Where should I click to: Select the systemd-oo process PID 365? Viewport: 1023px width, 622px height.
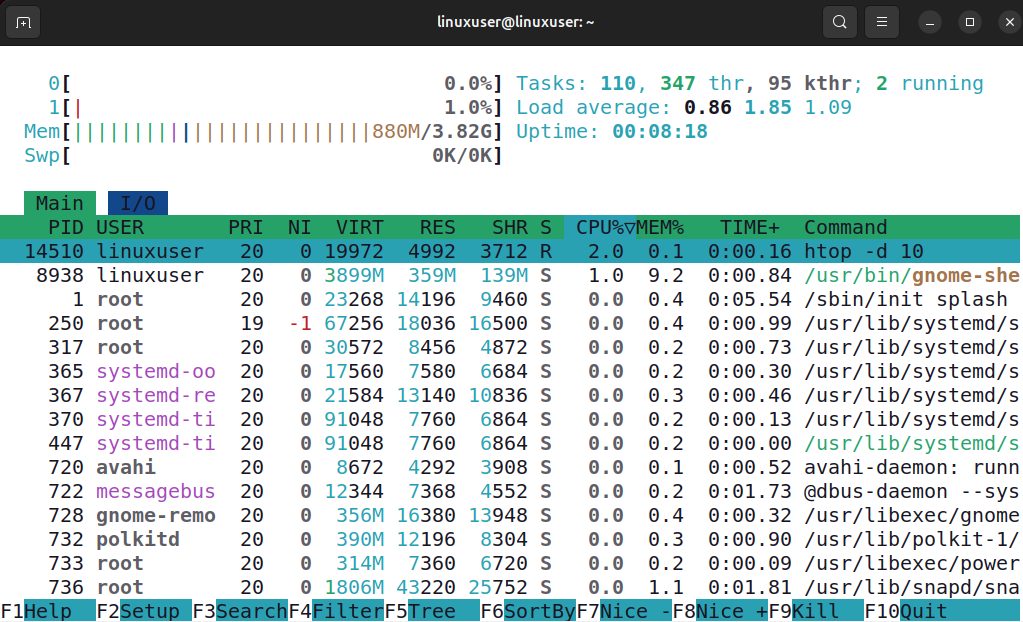[x=510, y=371]
